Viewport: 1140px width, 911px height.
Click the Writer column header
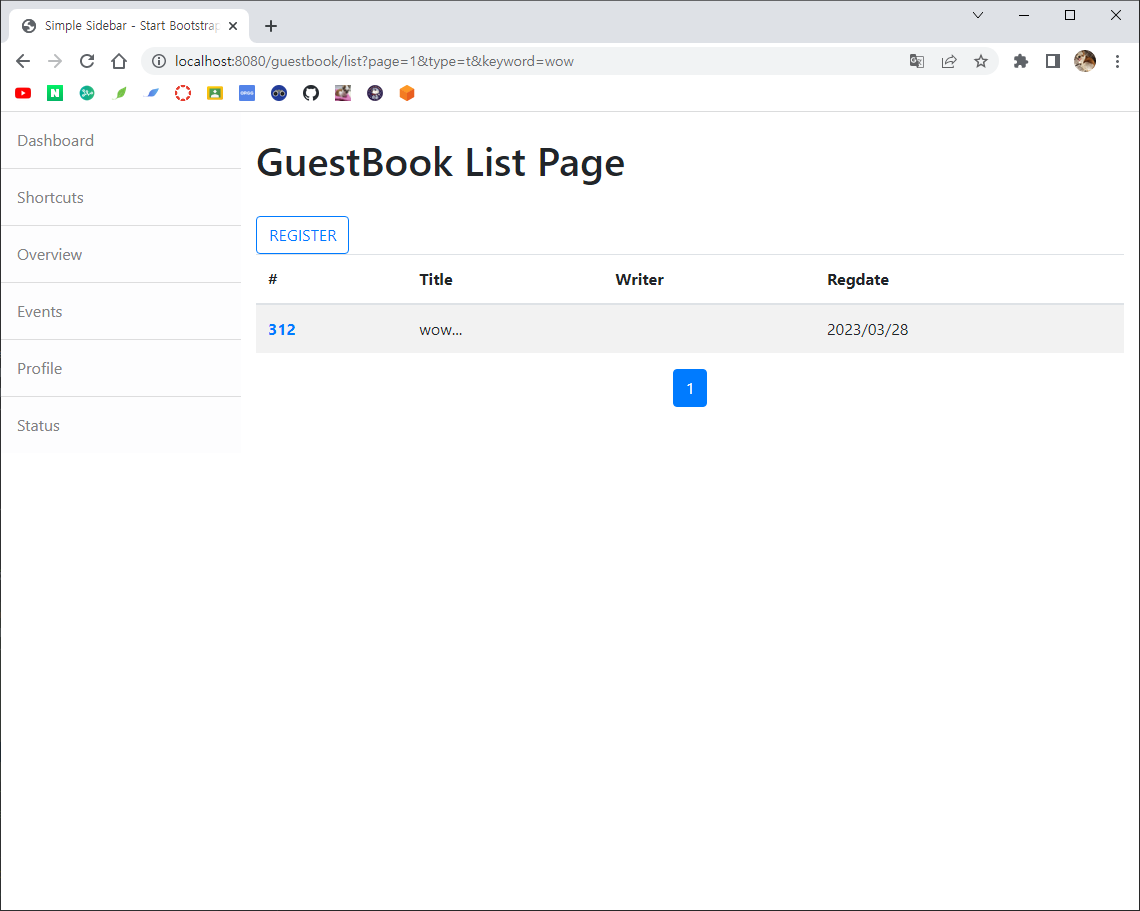tap(639, 280)
